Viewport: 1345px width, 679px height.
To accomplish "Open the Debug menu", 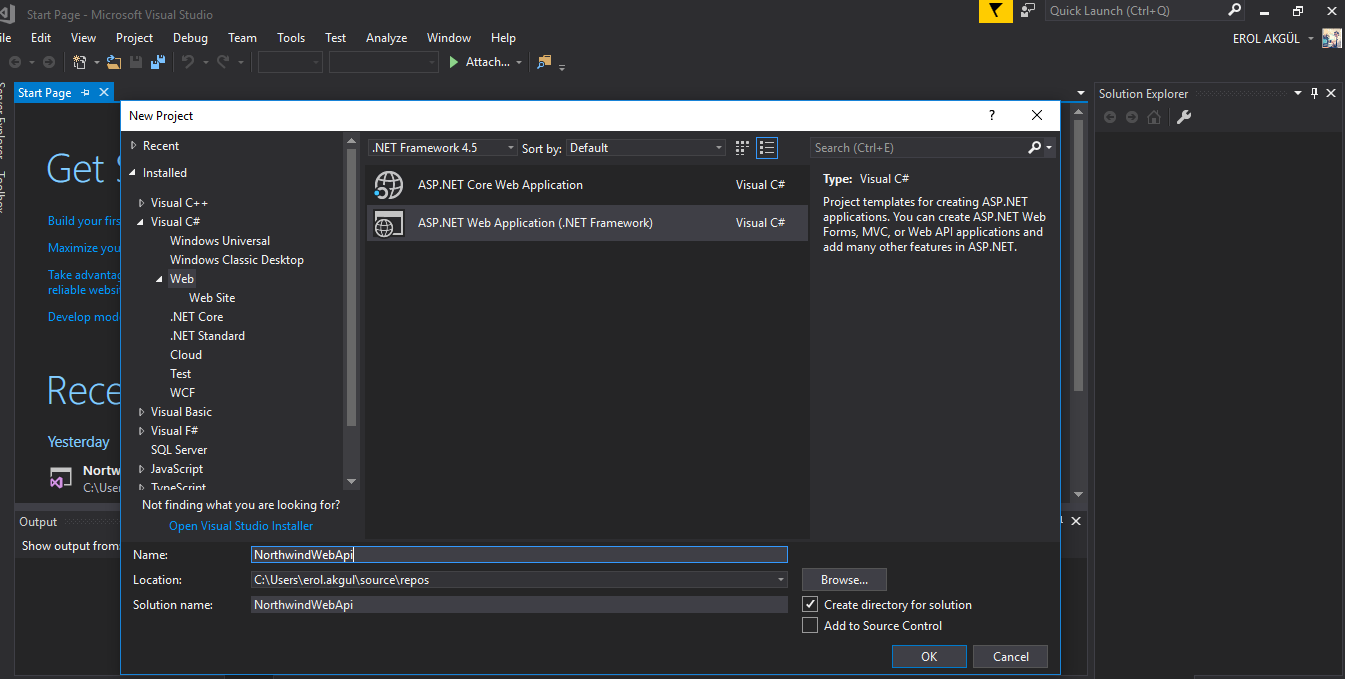I will 190,38.
